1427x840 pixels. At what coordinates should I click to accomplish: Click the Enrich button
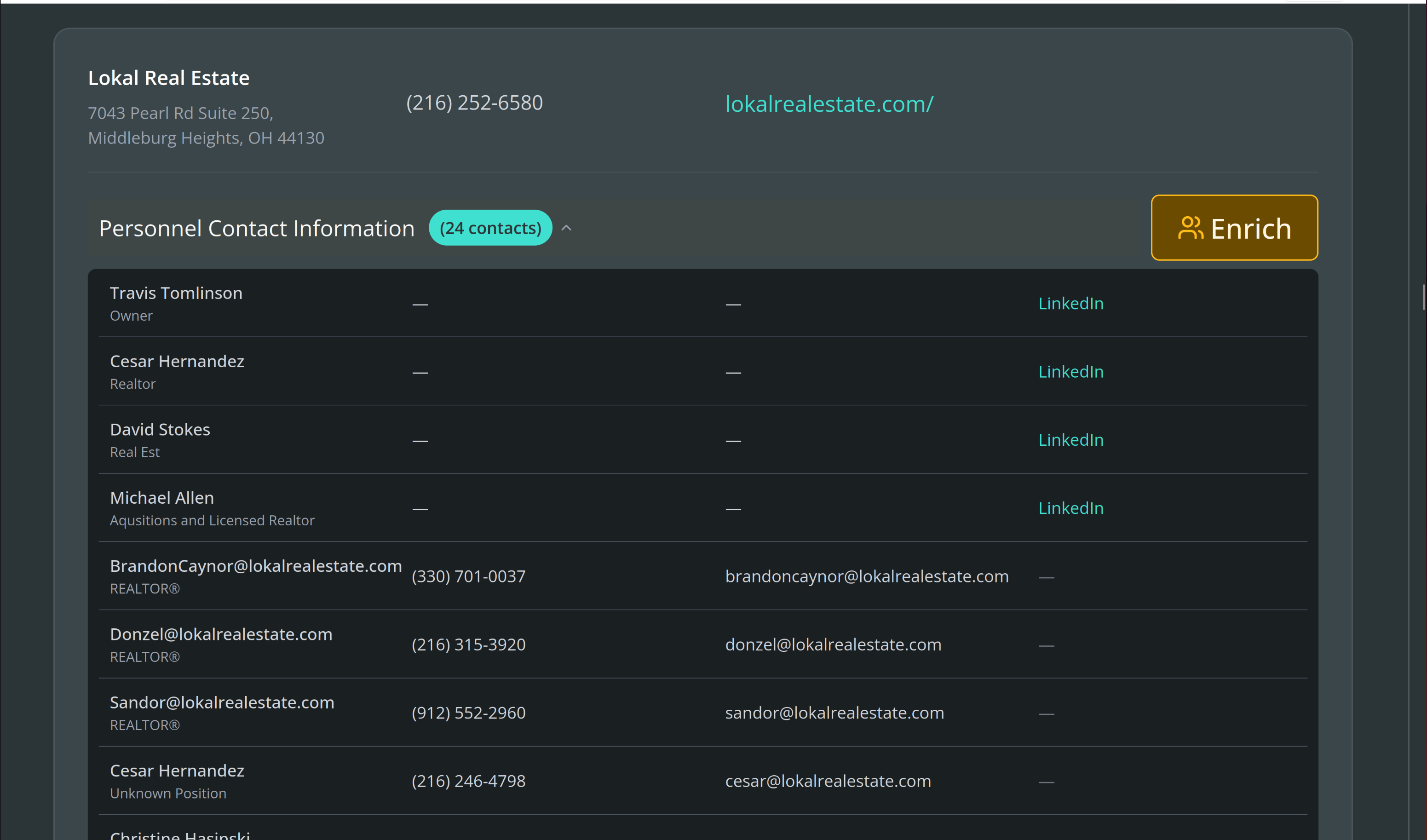point(1234,227)
